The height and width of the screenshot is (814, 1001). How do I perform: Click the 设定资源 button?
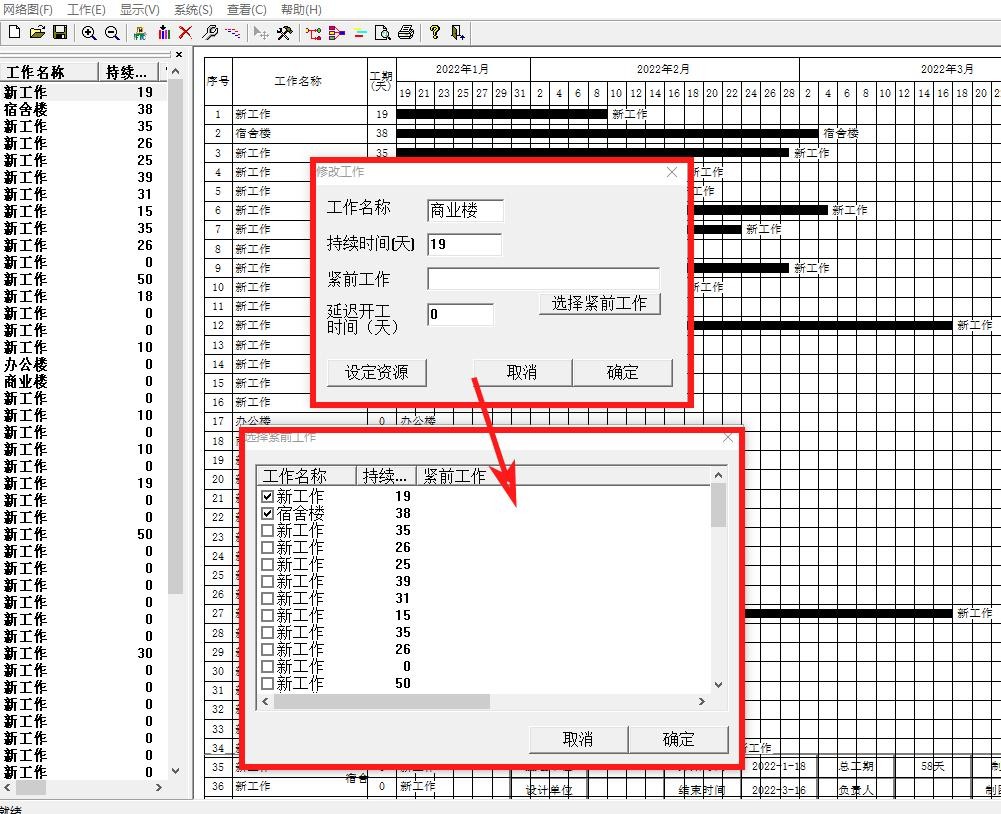coord(377,372)
